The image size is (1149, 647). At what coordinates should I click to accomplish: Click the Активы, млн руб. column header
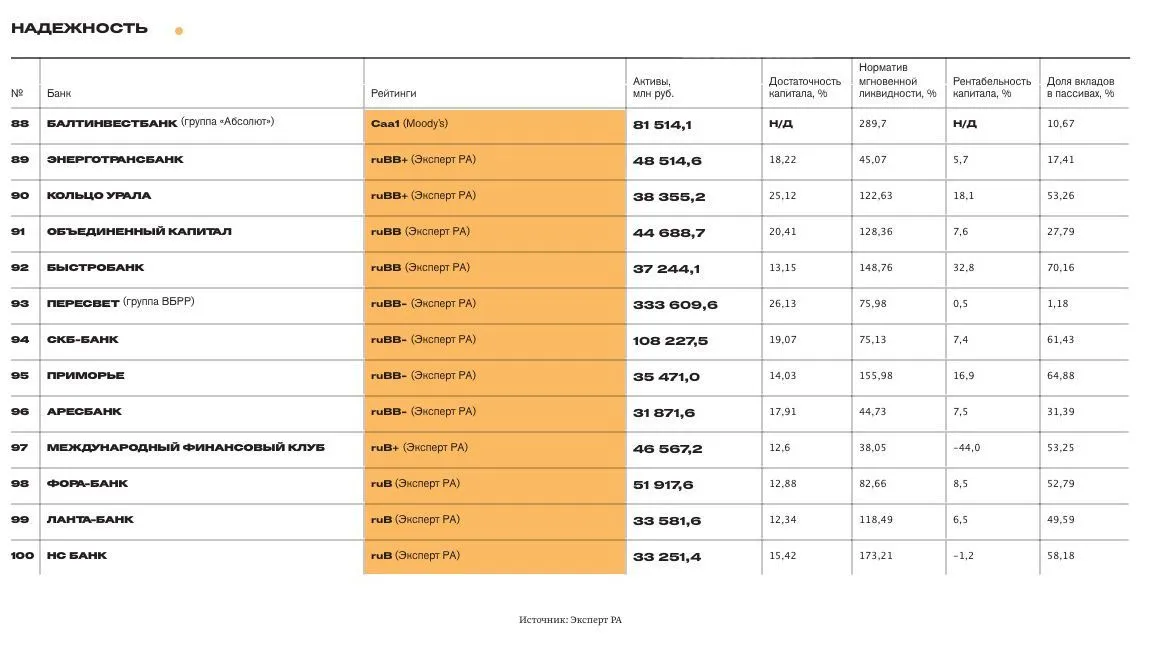[x=653, y=87]
